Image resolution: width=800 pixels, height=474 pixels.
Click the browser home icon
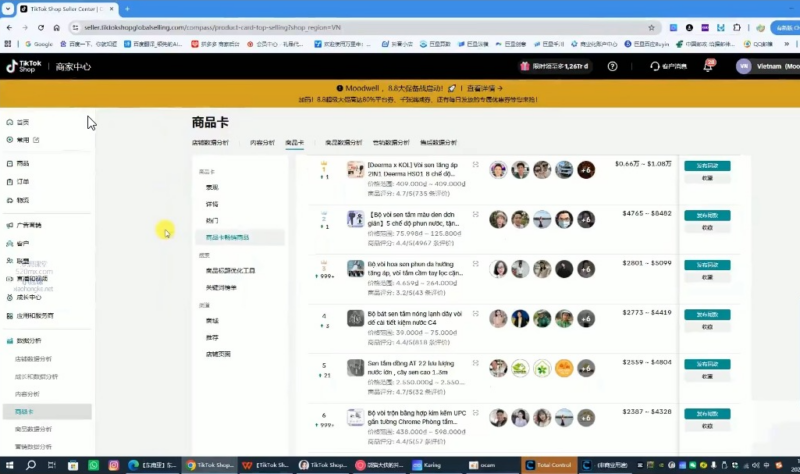tap(57, 28)
